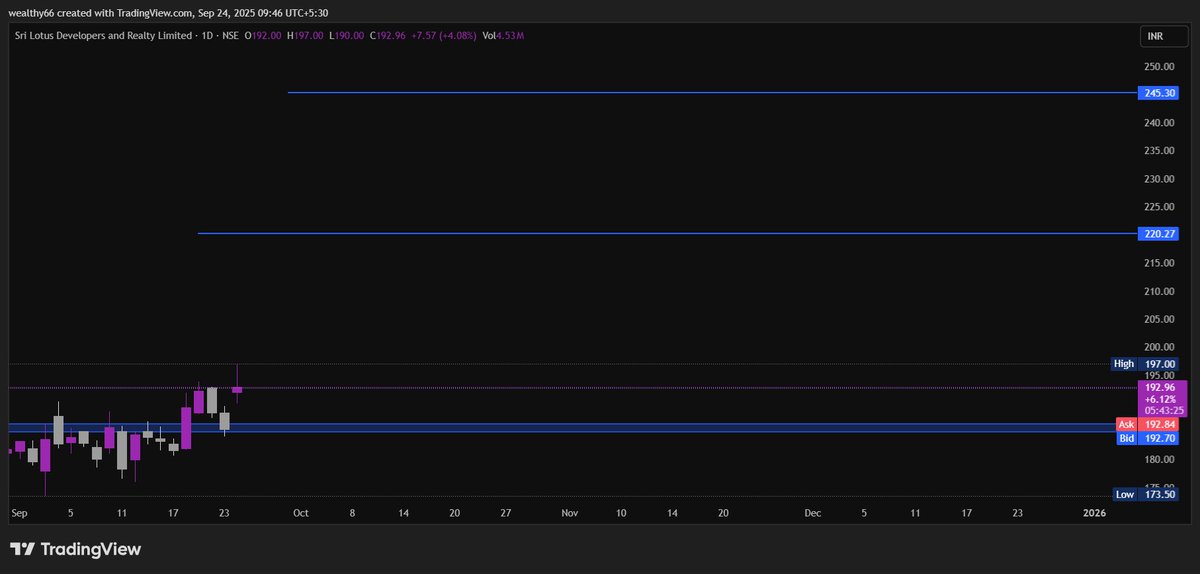Click the 210.00 price axis label
The height and width of the screenshot is (574, 1200).
click(x=1160, y=292)
